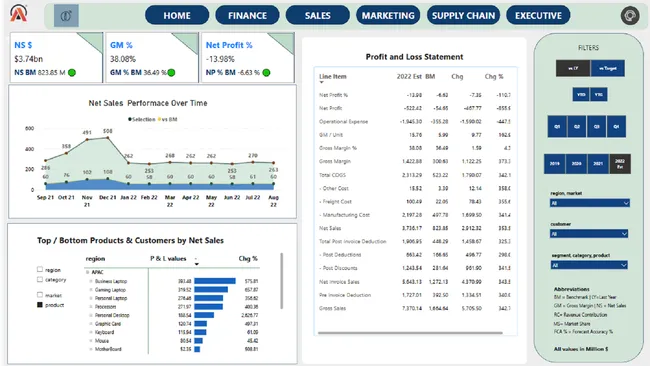The height and width of the screenshot is (366, 650).
Task: Click sort arrow under Line Item header
Action: (321, 82)
